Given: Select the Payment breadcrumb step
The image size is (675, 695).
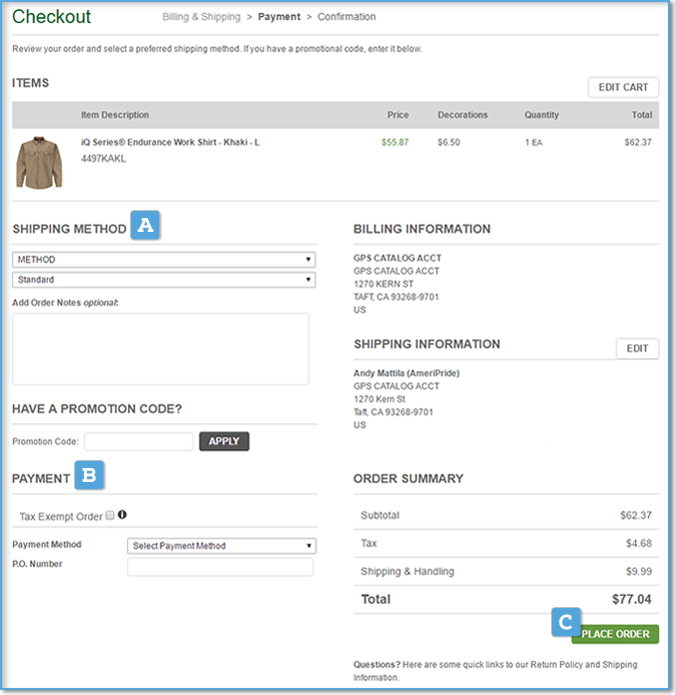Looking at the screenshot, I should [279, 17].
